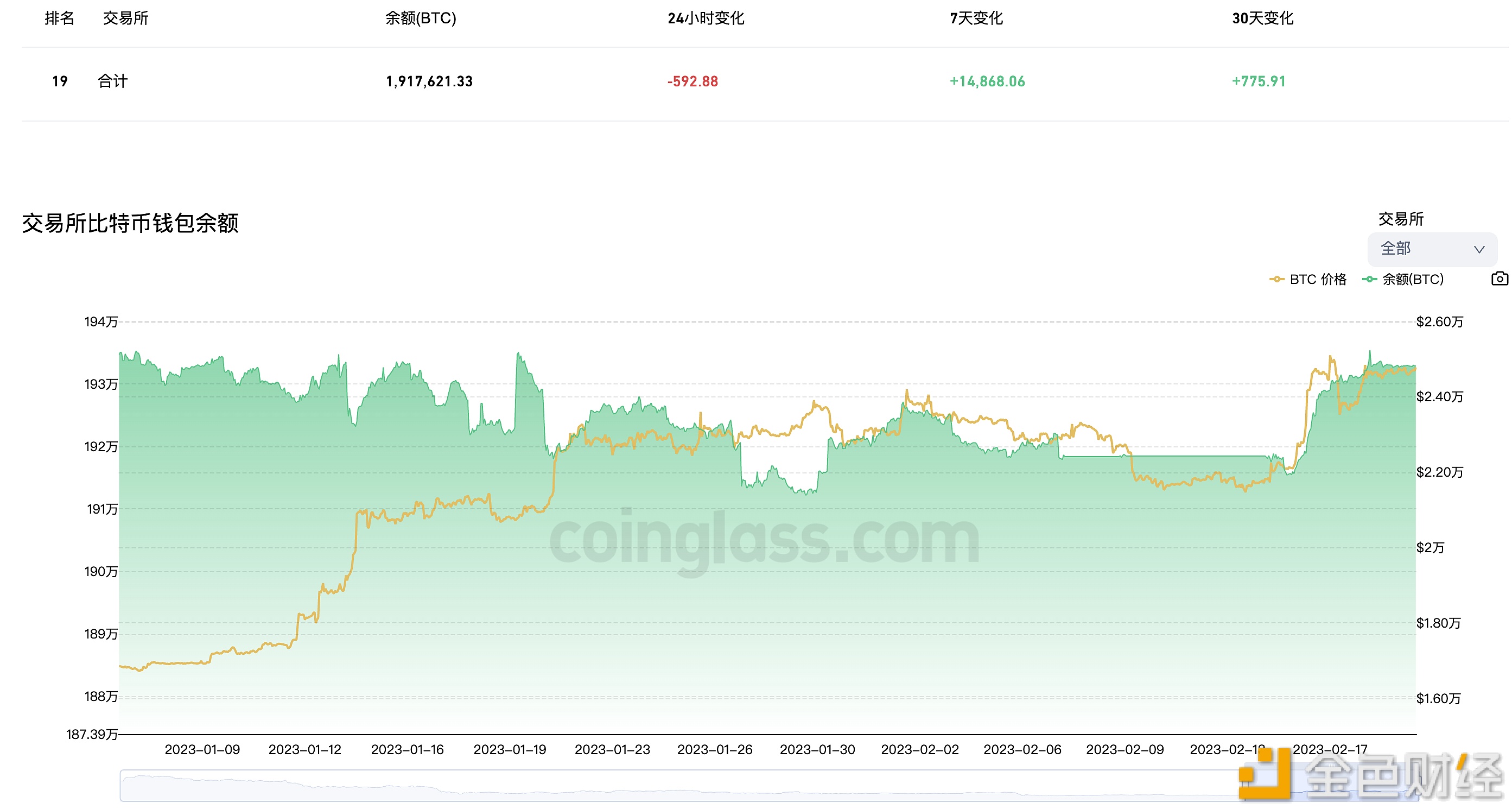Save chart image with the camera icon

1500,279
